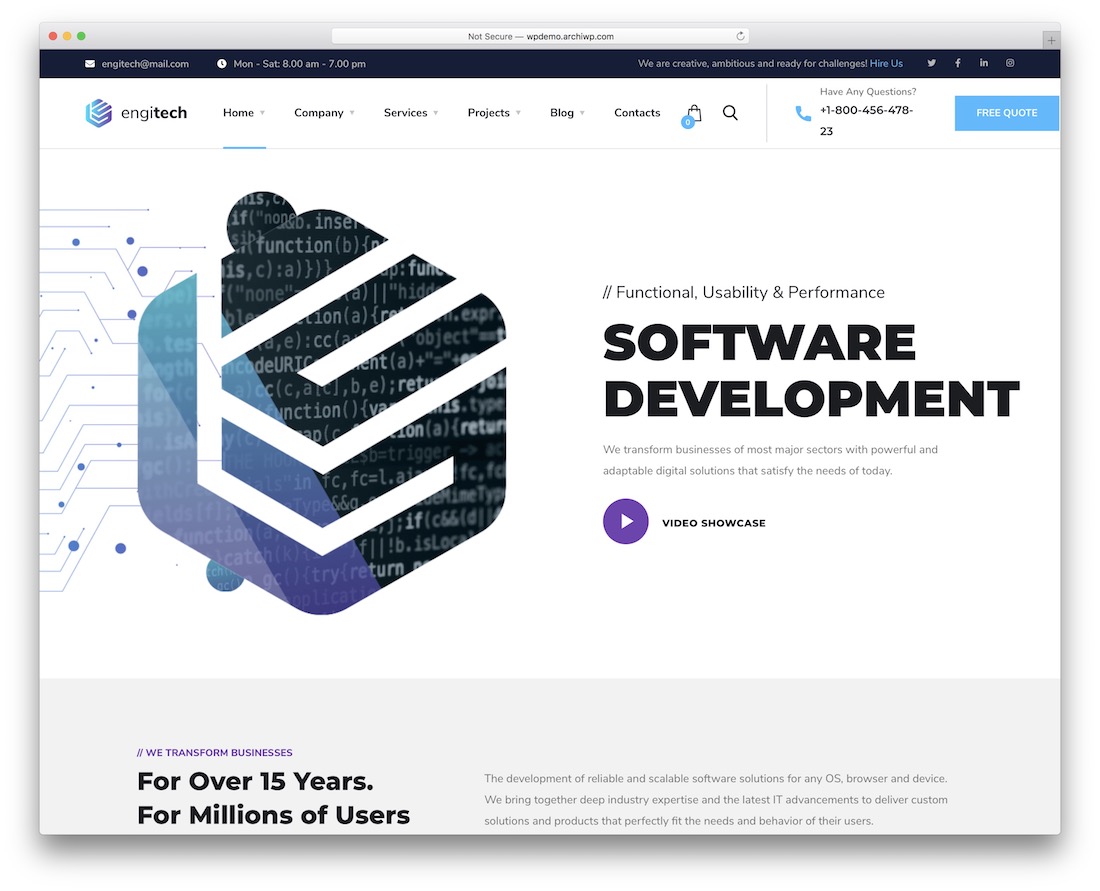Open the LinkedIn social icon
Viewport: 1100px width, 891px height.
point(984,63)
